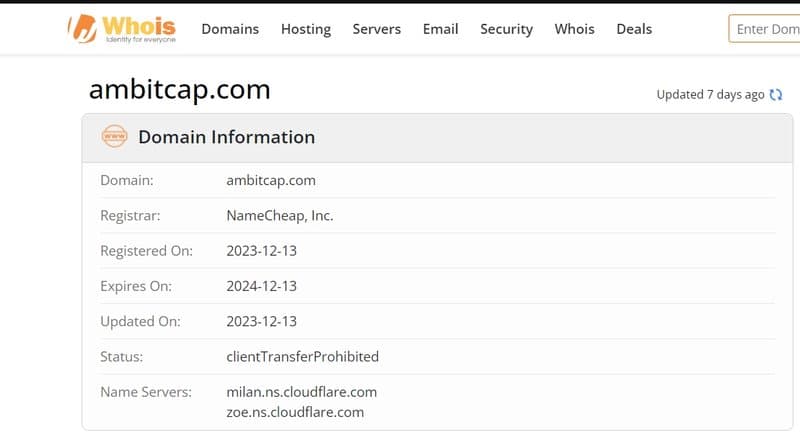The image size is (800, 440).
Task: Select name server zoe.ns.cloudflare.com
Action: [295, 412]
